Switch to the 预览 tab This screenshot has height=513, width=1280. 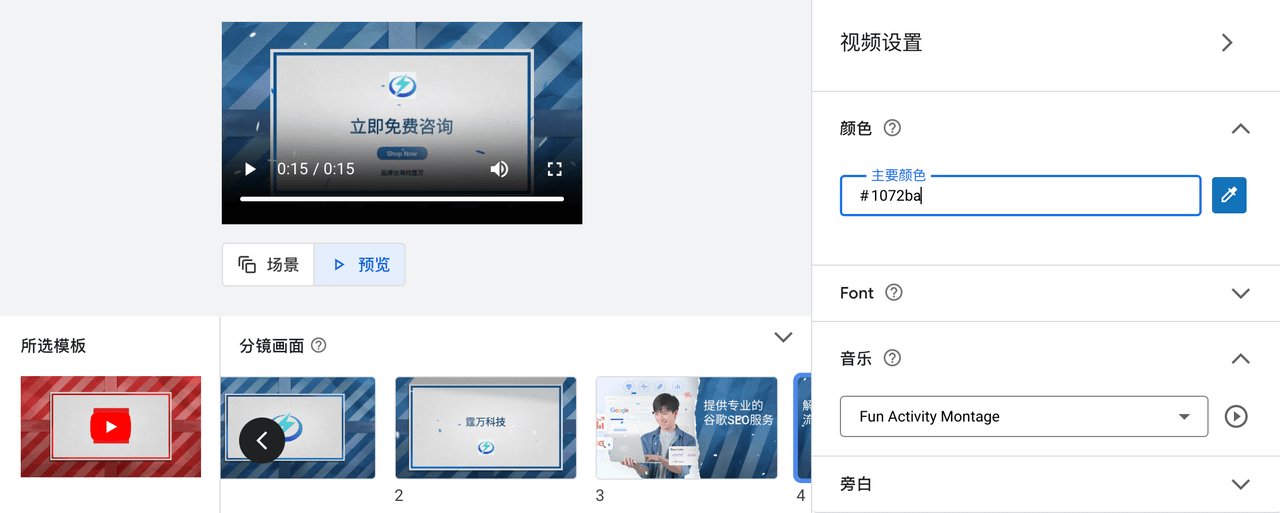(360, 265)
